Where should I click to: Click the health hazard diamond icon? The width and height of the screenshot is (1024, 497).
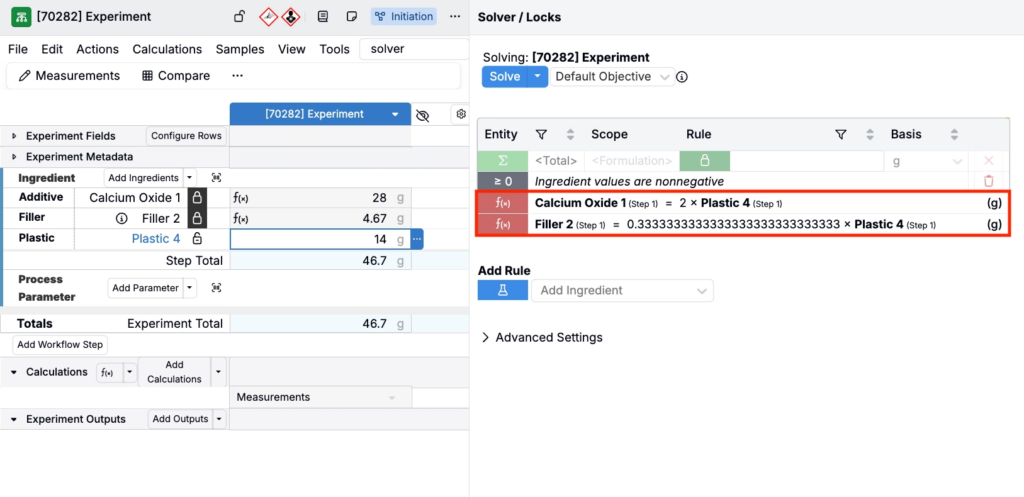pyautogui.click(x=290, y=17)
